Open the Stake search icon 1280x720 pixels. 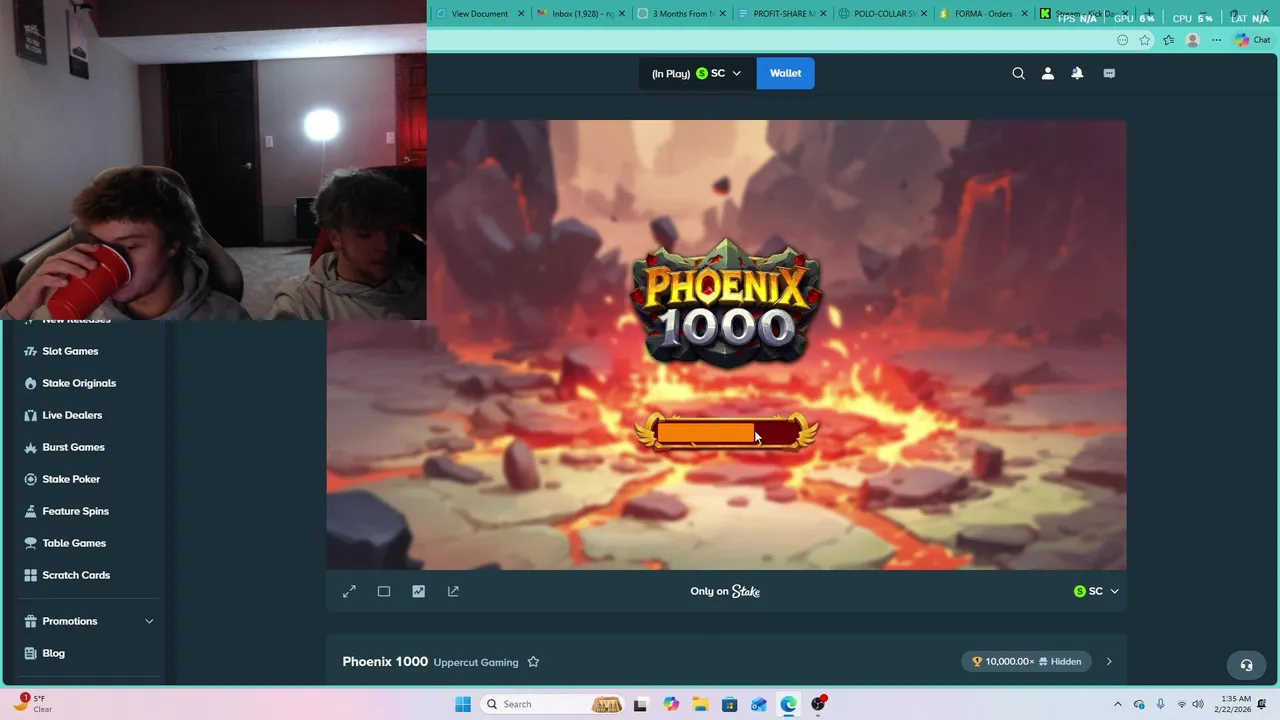[1018, 73]
